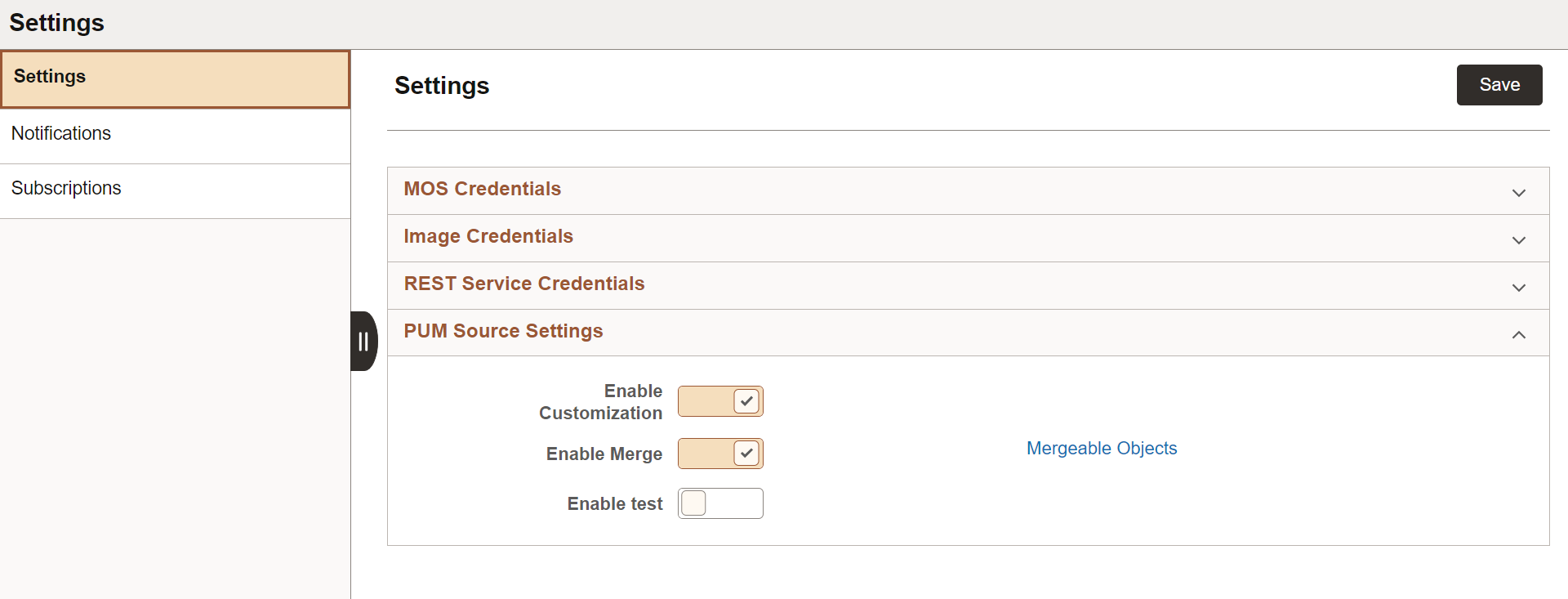Click the Enable test label text
This screenshot has width=1568, height=599.
coord(614,504)
